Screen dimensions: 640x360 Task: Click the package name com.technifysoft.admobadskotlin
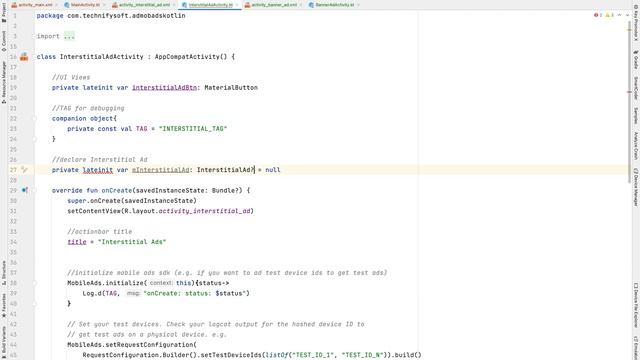[x=126, y=16]
